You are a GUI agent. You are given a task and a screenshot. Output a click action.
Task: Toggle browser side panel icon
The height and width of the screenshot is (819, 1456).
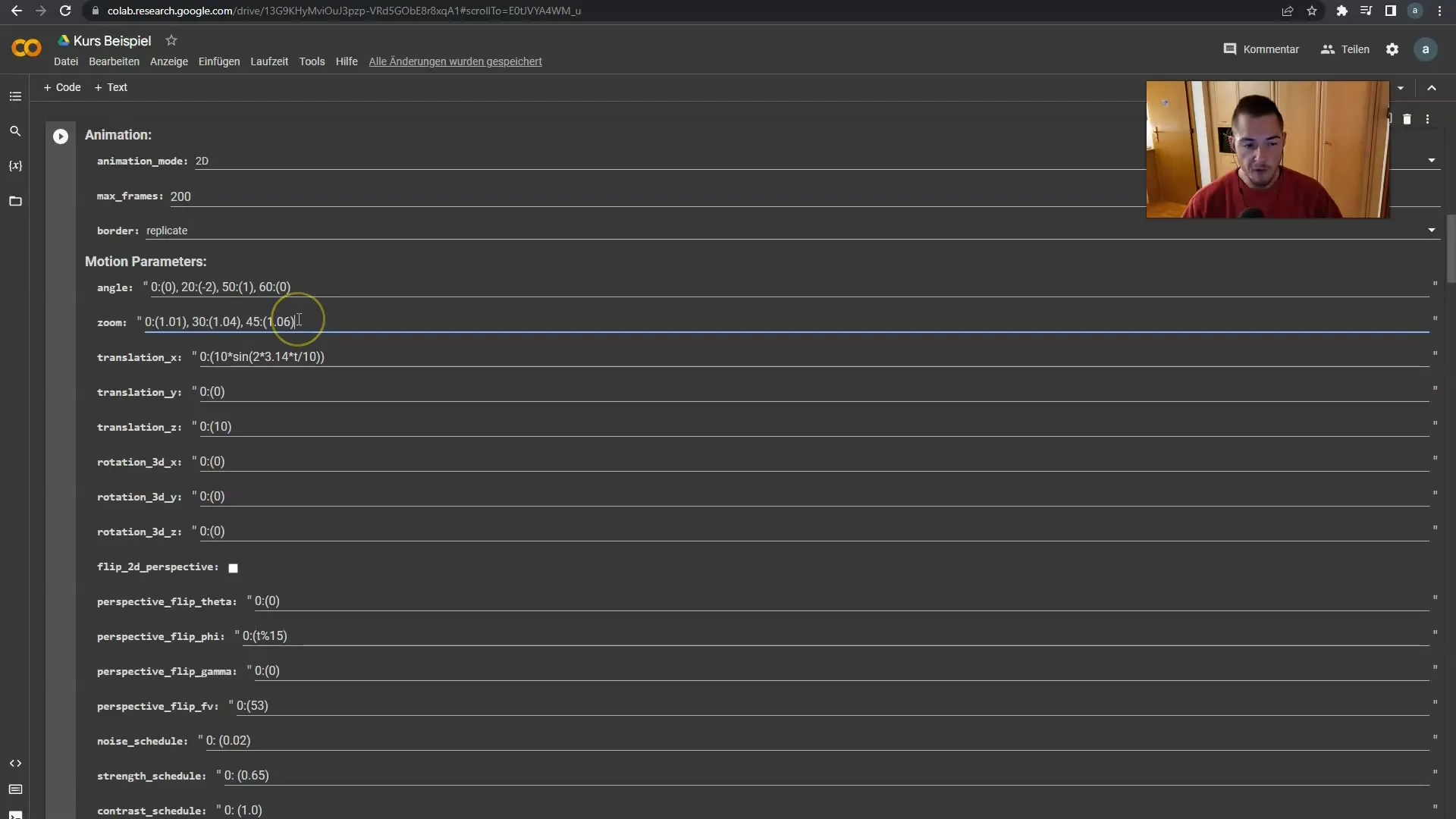[1390, 11]
